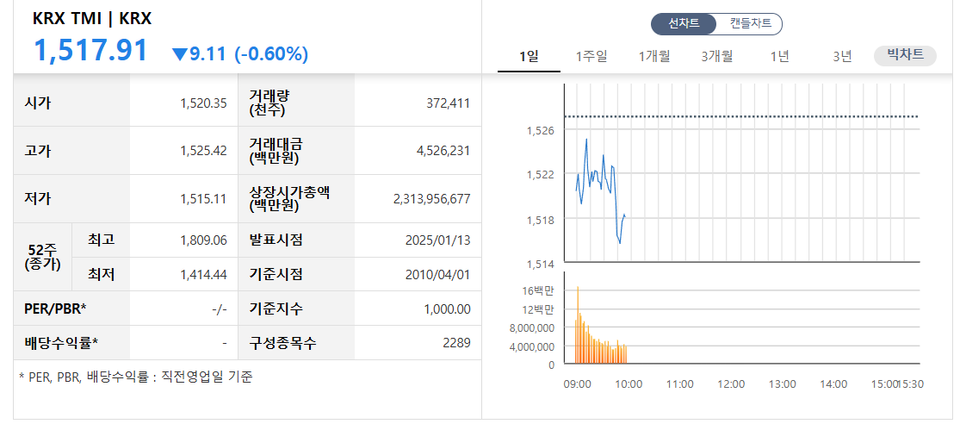
Task: Click the announcement date 2025/01/13
Action: (x=438, y=240)
